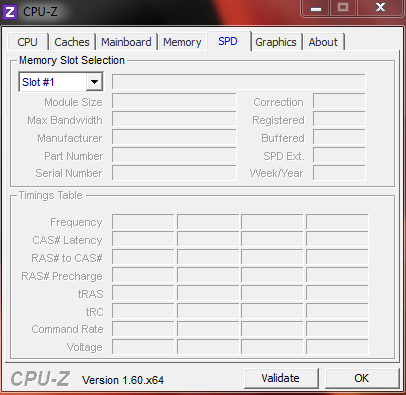
Task: Select the SPD tab
Action: pos(228,41)
